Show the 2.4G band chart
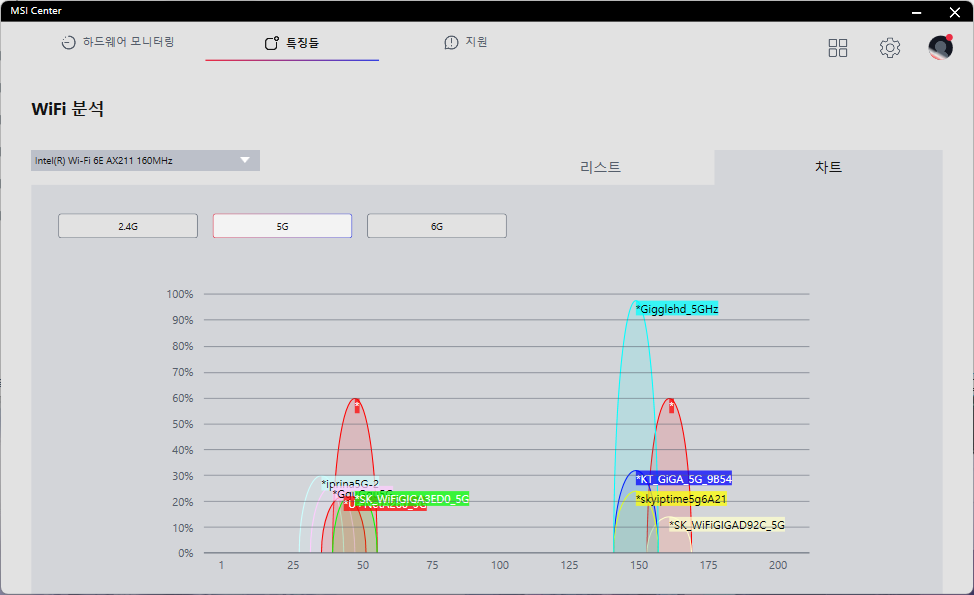The image size is (974, 595). (x=128, y=226)
